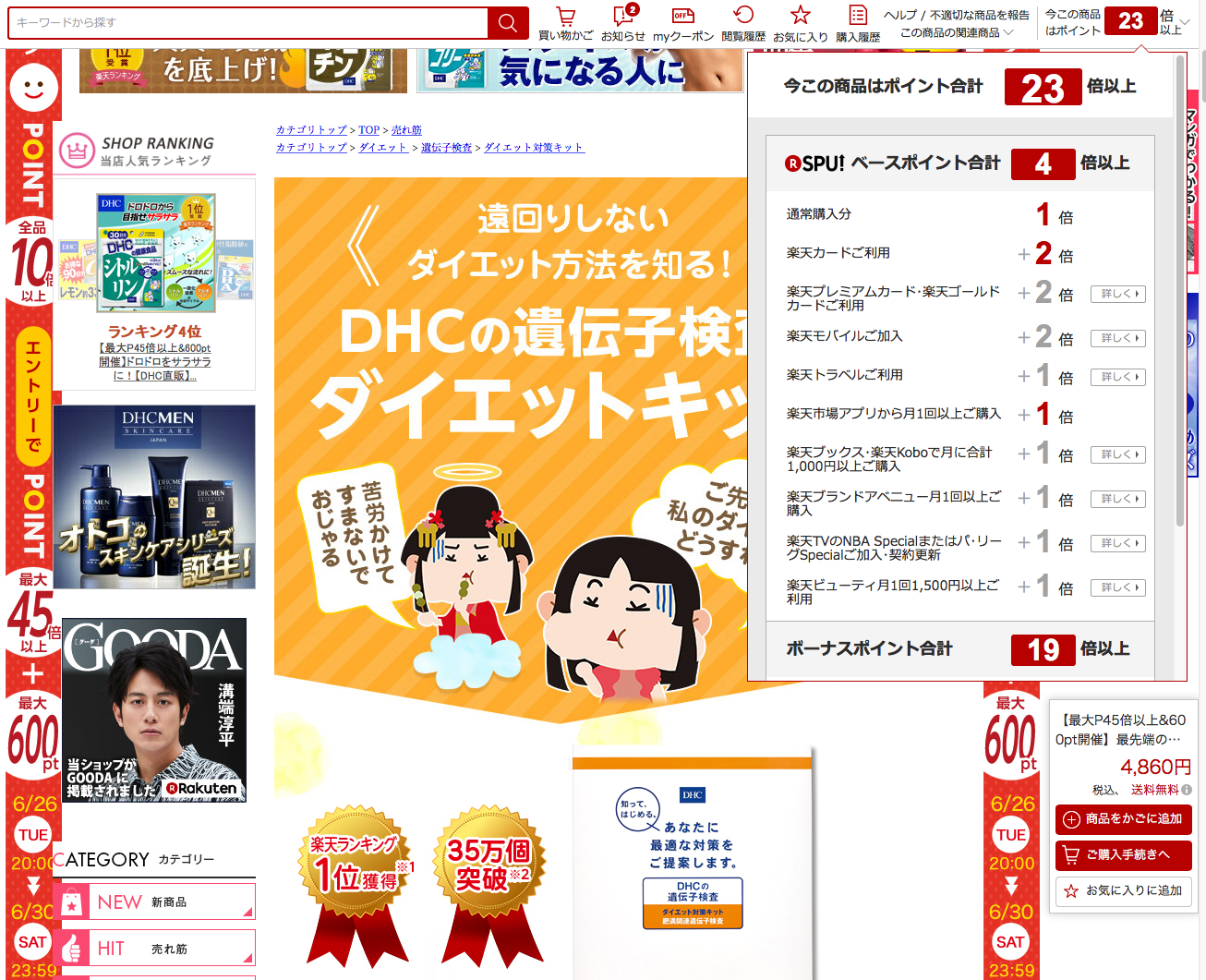Open ダイエット breadcrumb link

(x=383, y=147)
